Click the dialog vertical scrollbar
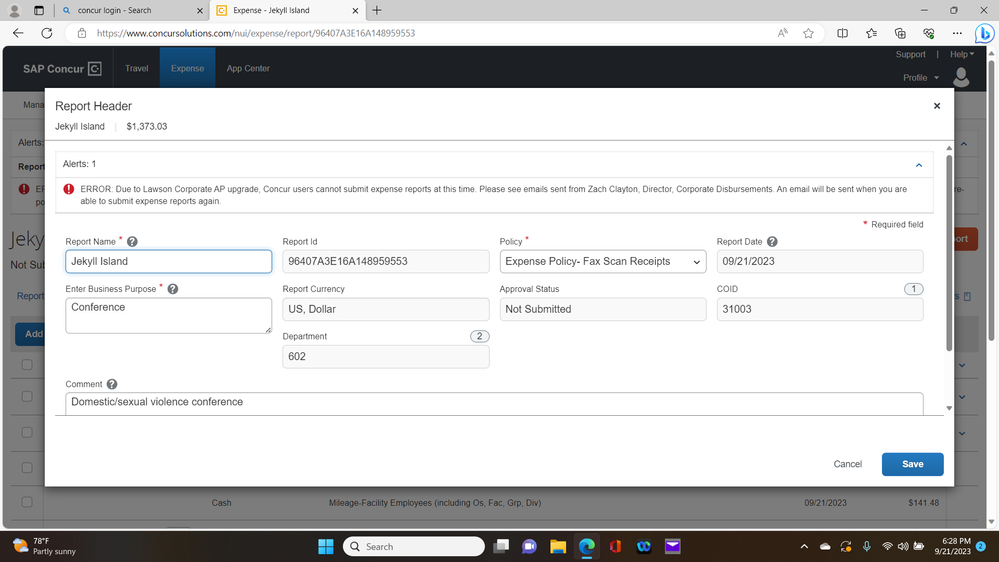999x562 pixels. tap(949, 252)
